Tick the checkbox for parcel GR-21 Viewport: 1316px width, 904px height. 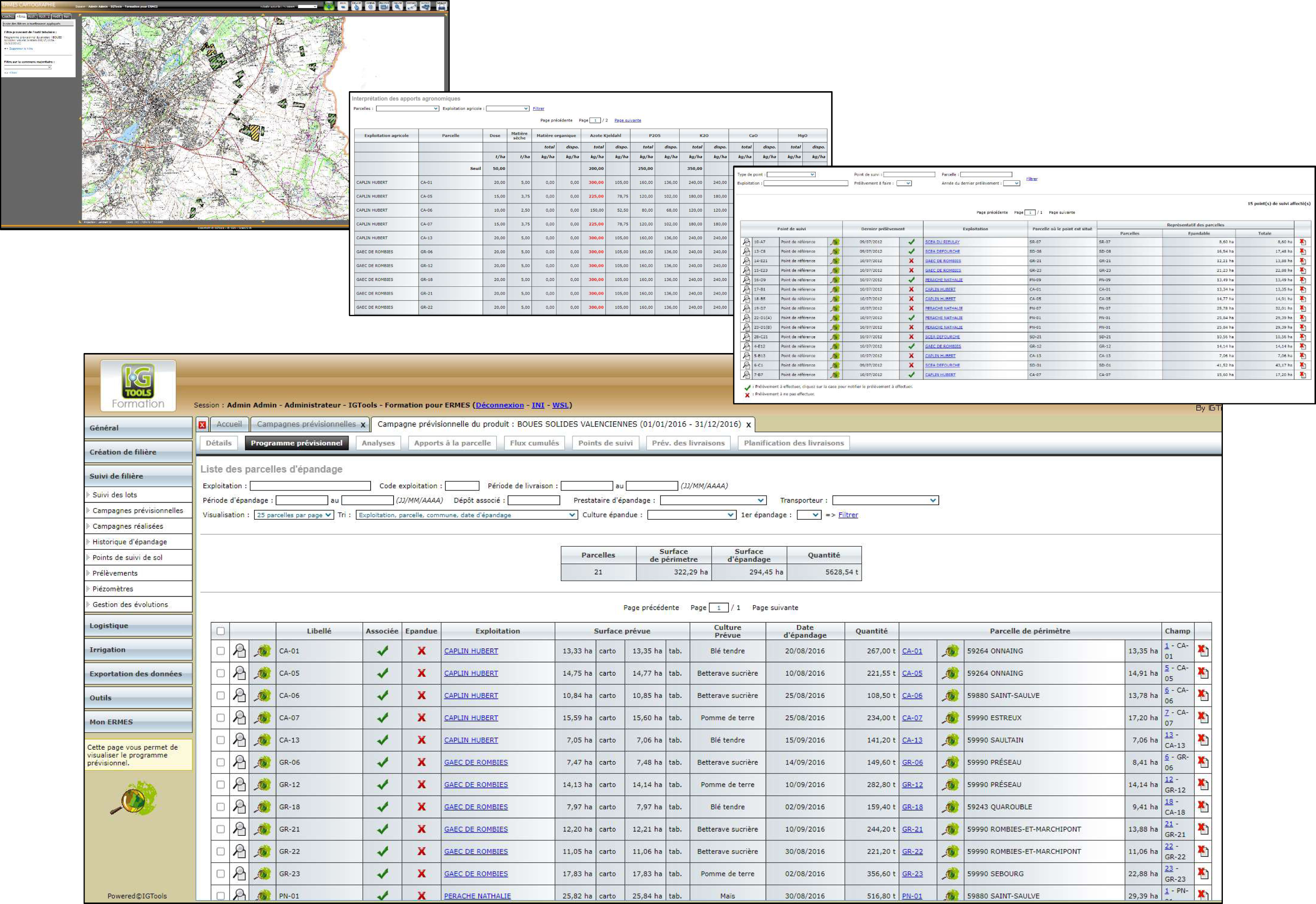(x=220, y=829)
